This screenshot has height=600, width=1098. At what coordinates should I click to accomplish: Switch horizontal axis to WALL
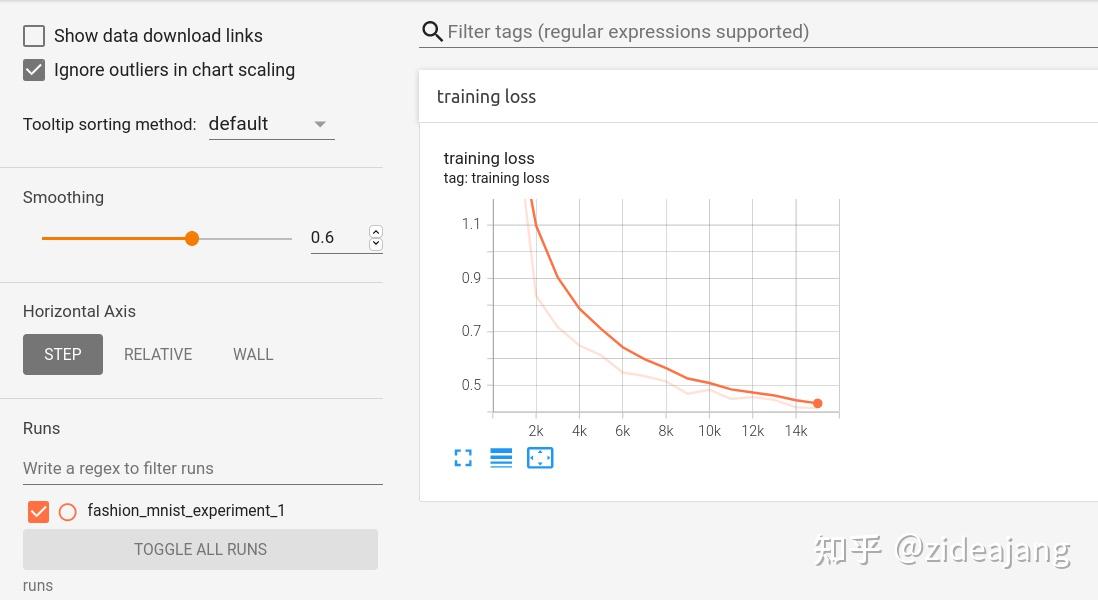pyautogui.click(x=253, y=355)
